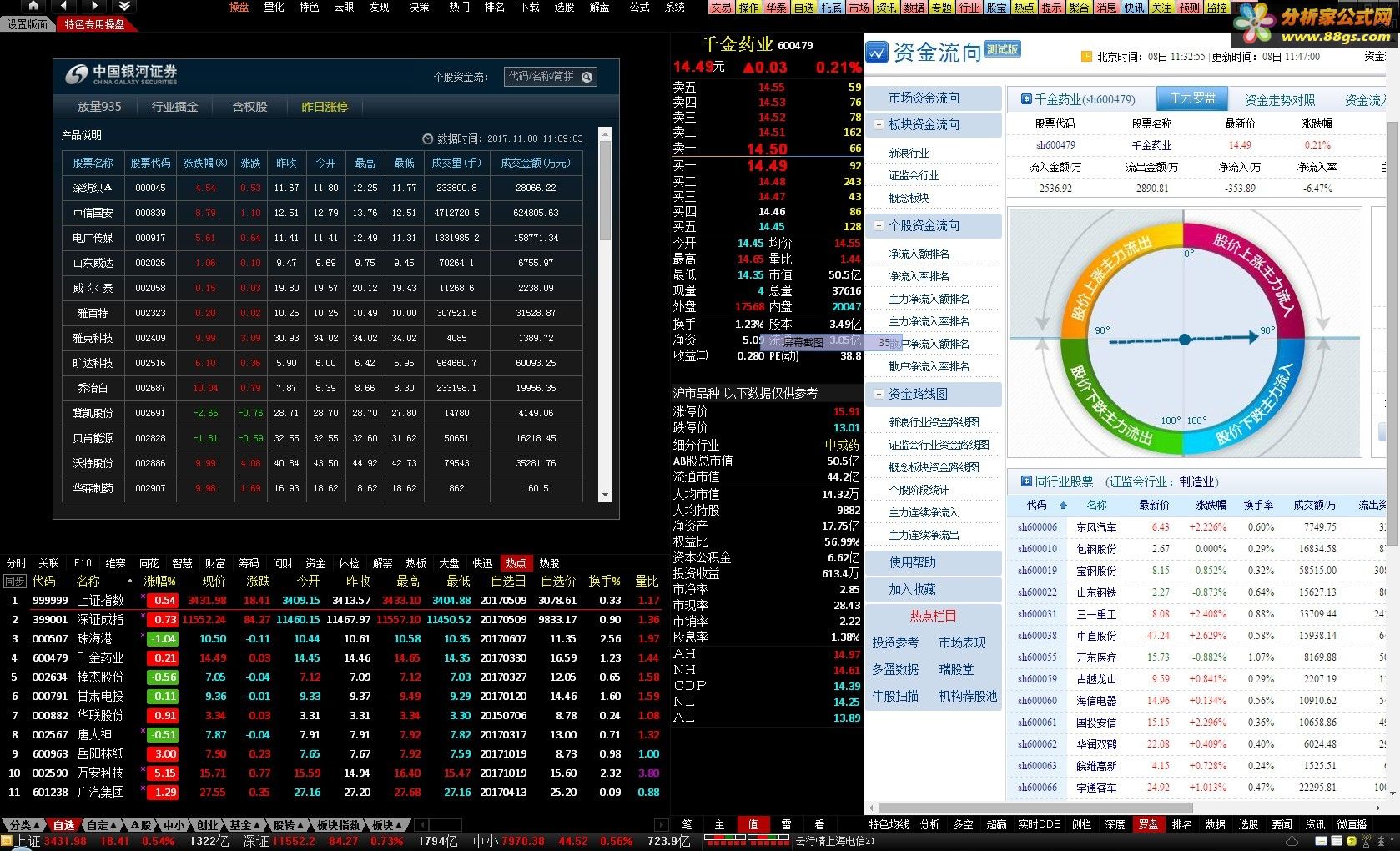Image resolution: width=1400 pixels, height=851 pixels.
Task: Click the calendar icon beside 北京时间
Action: click(1086, 57)
